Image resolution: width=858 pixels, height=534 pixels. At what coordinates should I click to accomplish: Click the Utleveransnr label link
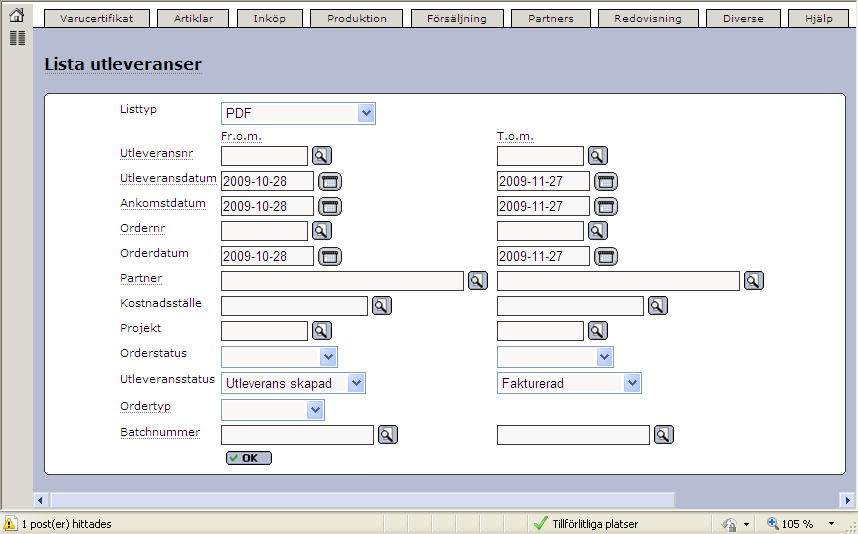156,153
